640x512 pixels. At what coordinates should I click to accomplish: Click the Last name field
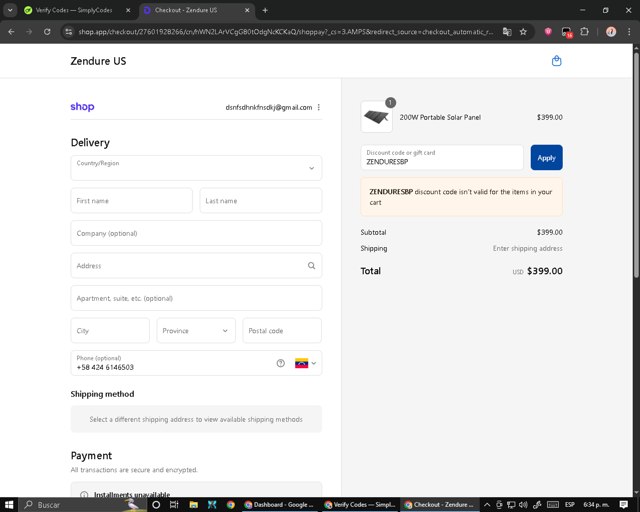[x=261, y=200]
